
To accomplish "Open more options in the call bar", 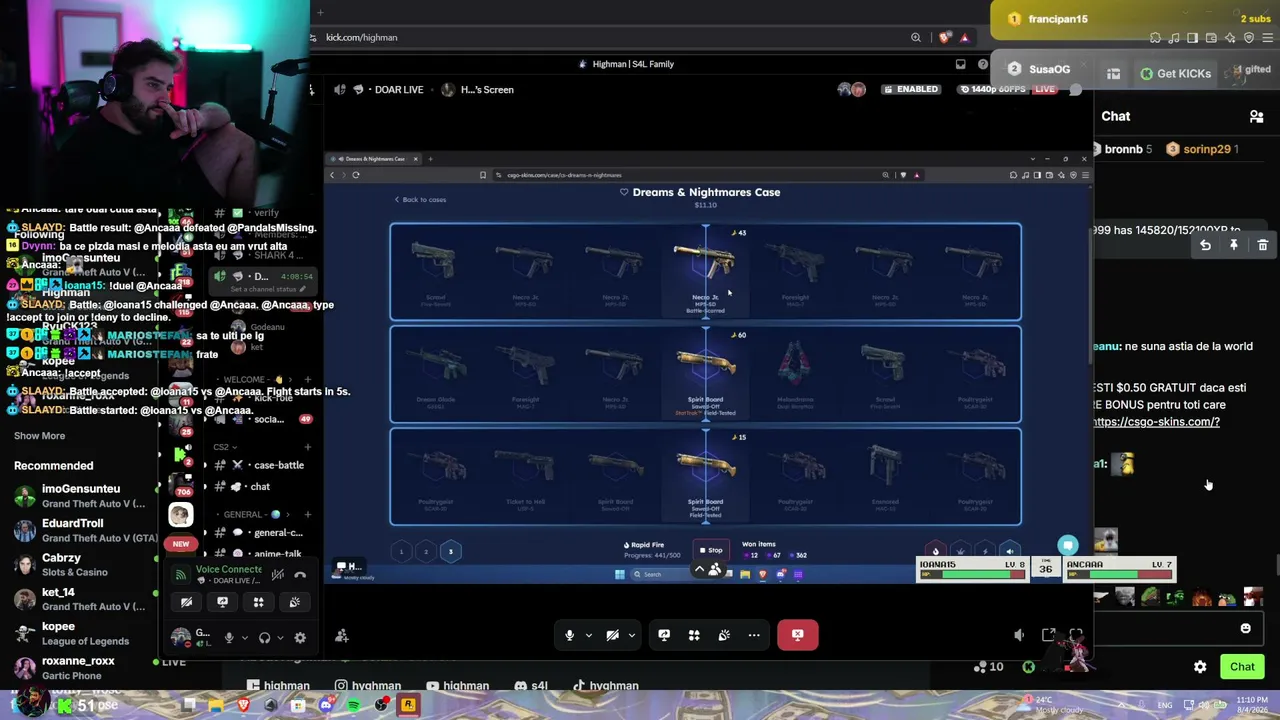I will point(754,635).
